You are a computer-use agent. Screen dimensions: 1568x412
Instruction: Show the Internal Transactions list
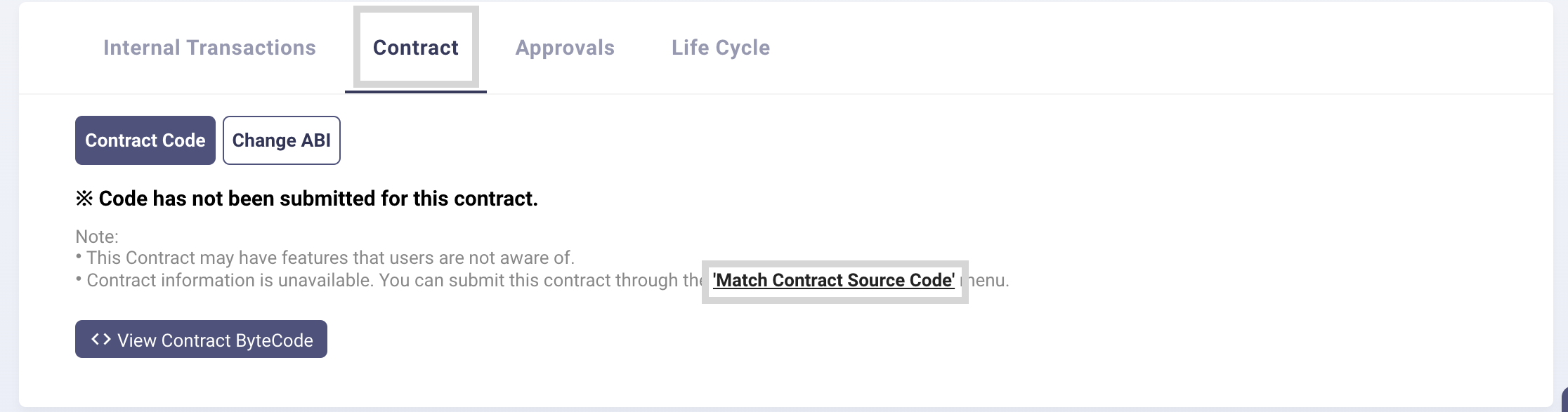click(x=209, y=48)
